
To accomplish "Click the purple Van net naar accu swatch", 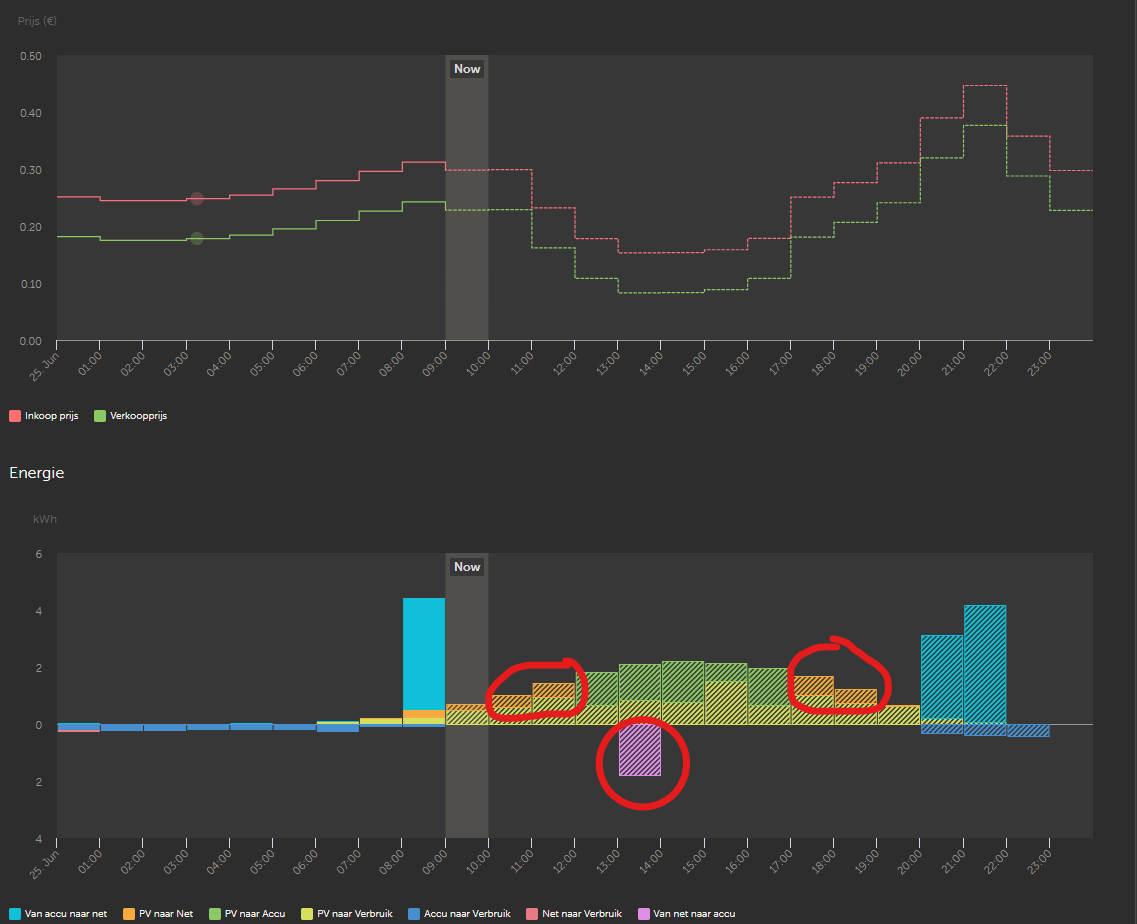I will point(643,914).
